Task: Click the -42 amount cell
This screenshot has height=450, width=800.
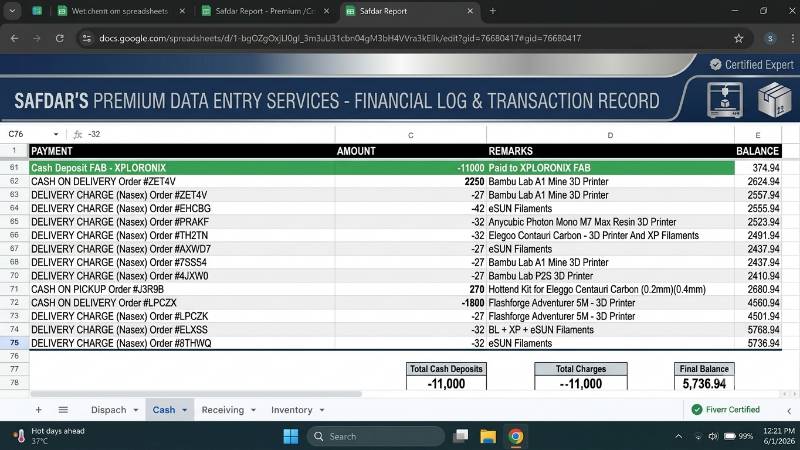Action: (411, 209)
